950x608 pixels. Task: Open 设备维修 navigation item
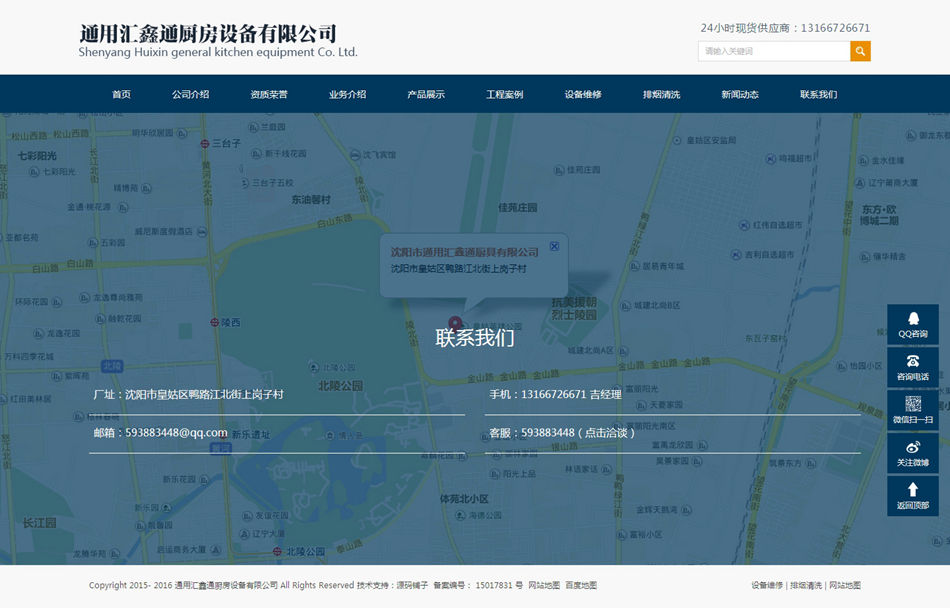pyautogui.click(x=583, y=94)
